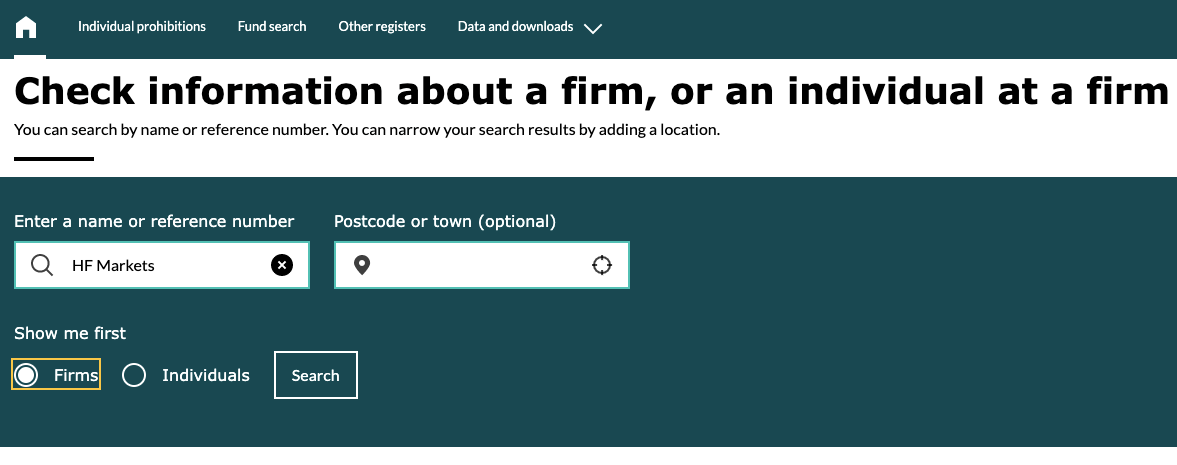Open Individual prohibitions page

pos(142,26)
